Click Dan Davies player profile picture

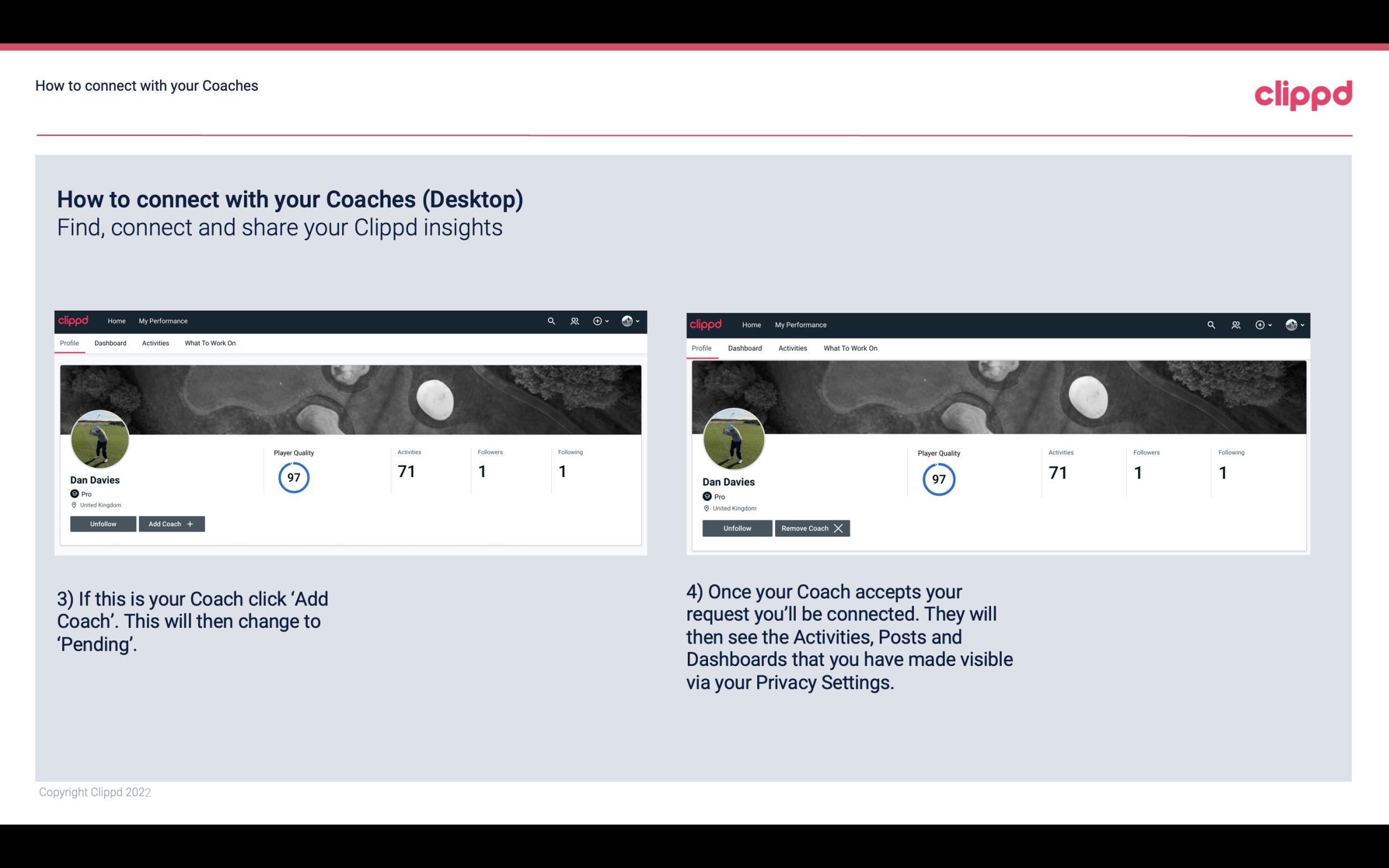pyautogui.click(x=100, y=437)
